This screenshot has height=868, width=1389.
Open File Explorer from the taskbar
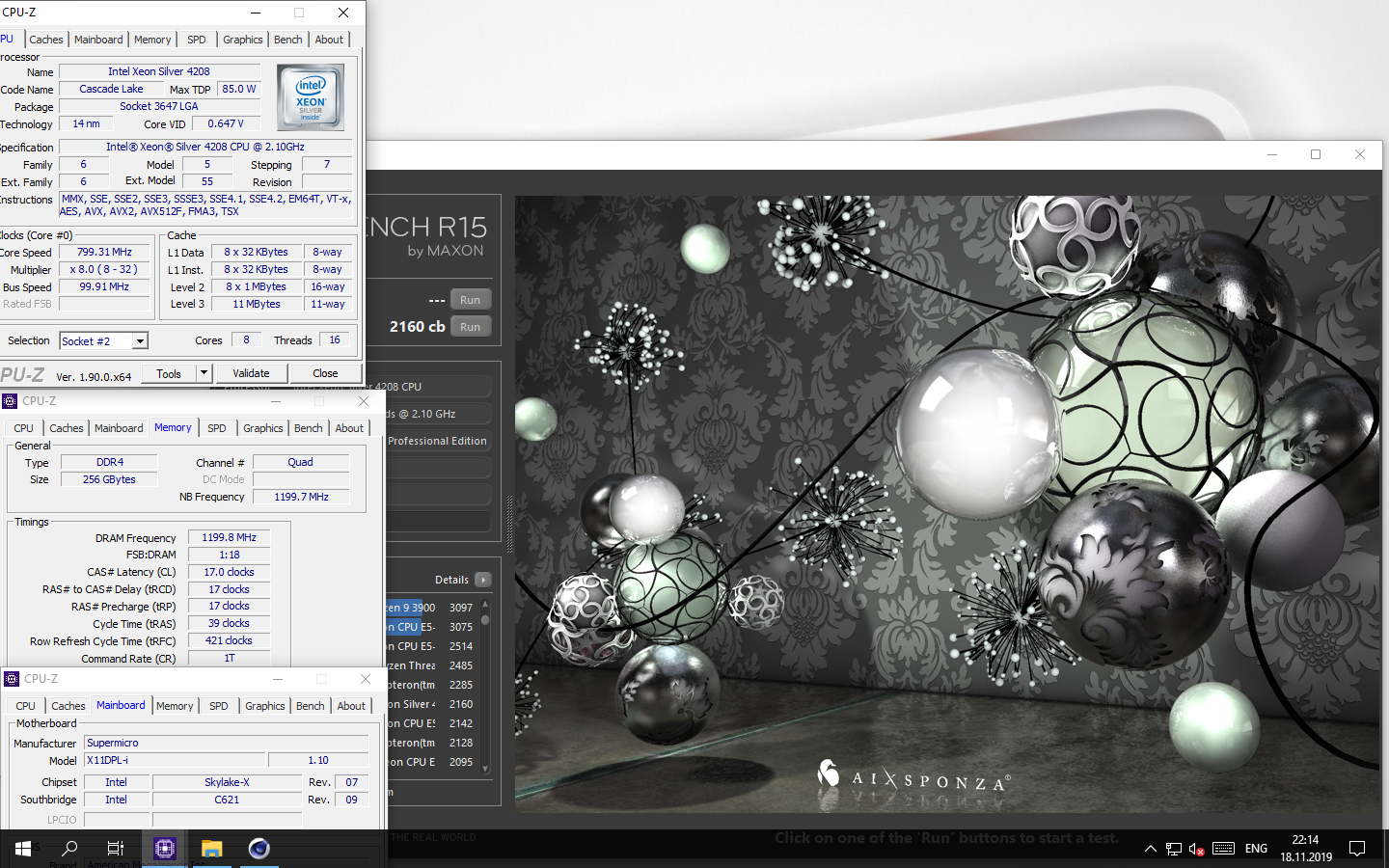tap(212, 849)
